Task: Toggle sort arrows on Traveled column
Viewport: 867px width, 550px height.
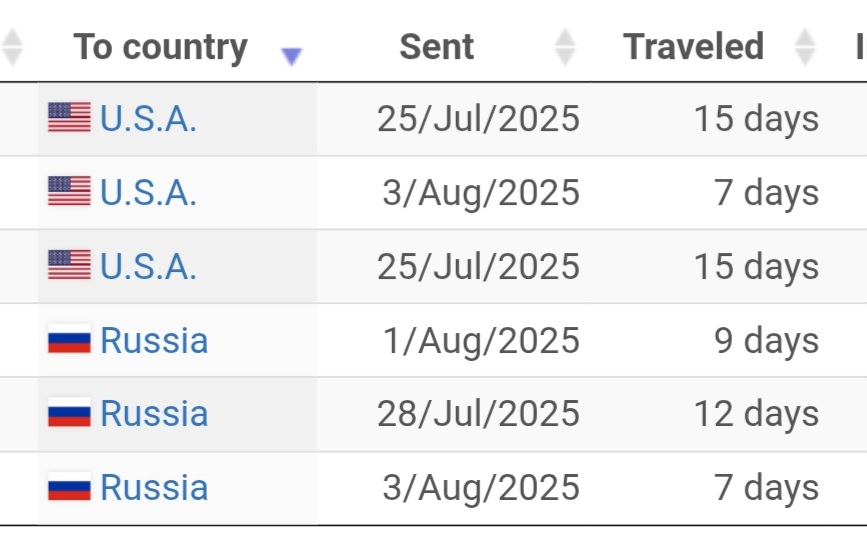Action: coord(805,47)
